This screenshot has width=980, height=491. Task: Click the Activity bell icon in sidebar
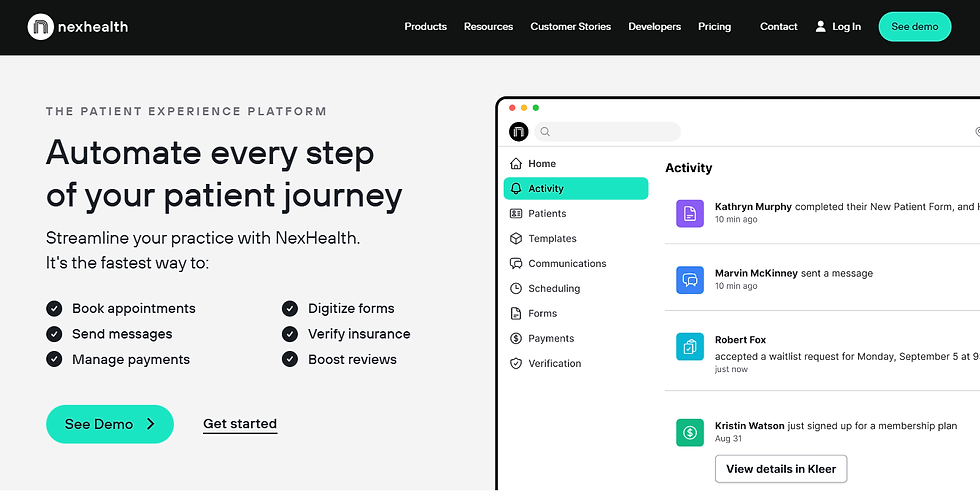(516, 189)
